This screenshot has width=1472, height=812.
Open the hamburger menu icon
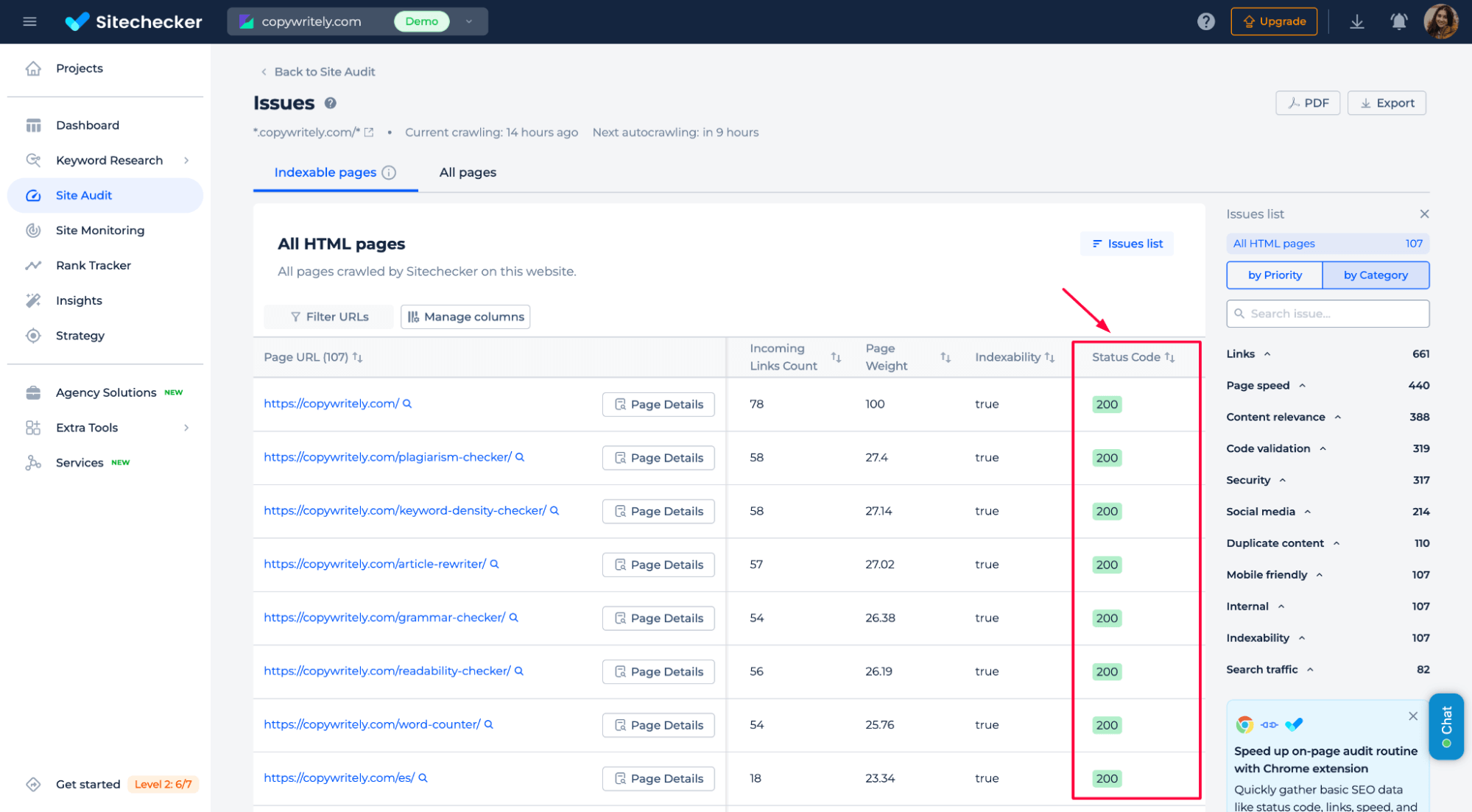click(29, 21)
